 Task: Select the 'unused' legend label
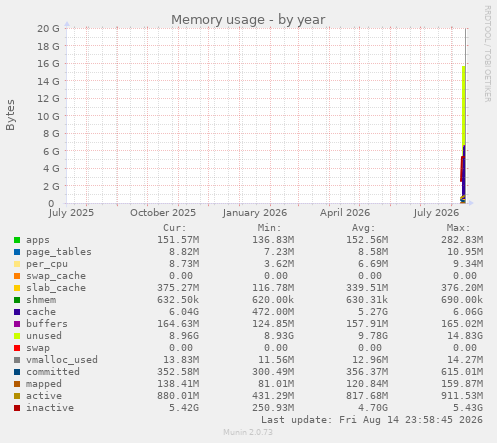point(44,336)
